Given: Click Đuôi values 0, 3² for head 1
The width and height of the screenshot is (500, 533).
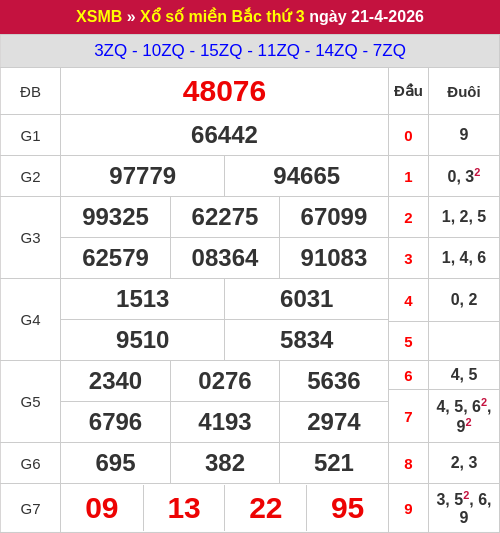Looking at the screenshot, I should [x=464, y=176].
